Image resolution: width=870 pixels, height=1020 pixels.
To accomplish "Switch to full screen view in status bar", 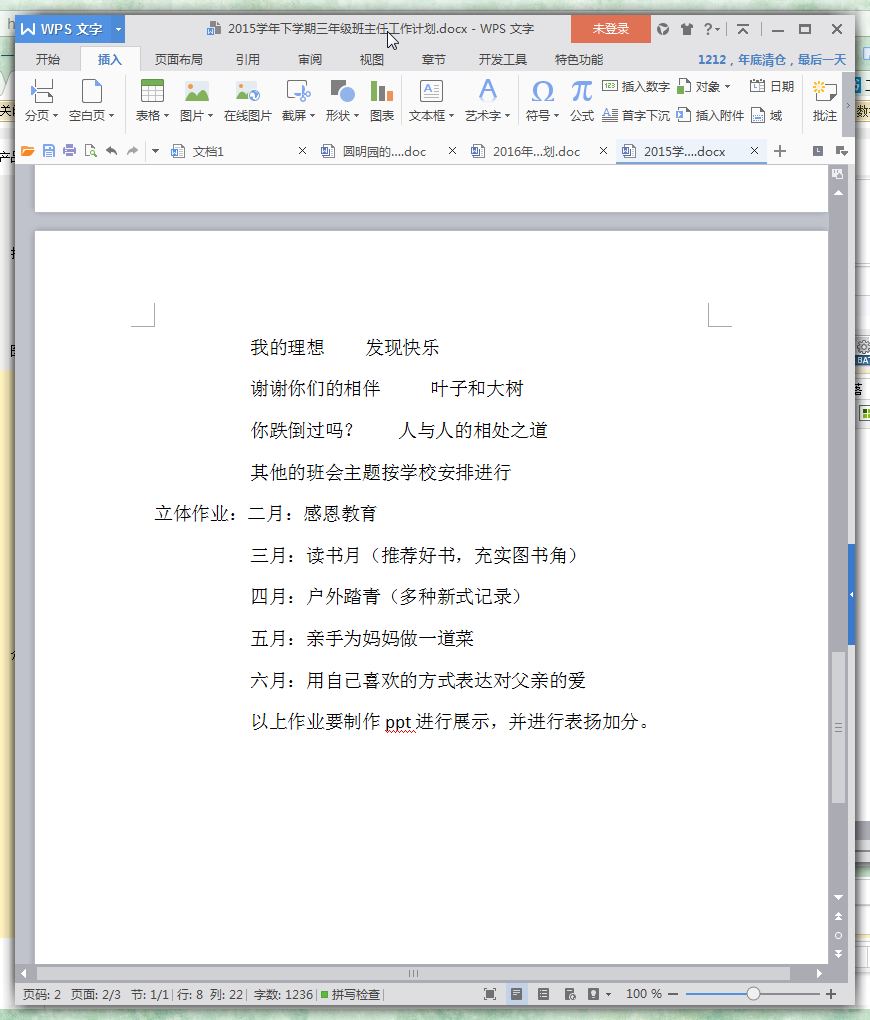I will [490, 994].
